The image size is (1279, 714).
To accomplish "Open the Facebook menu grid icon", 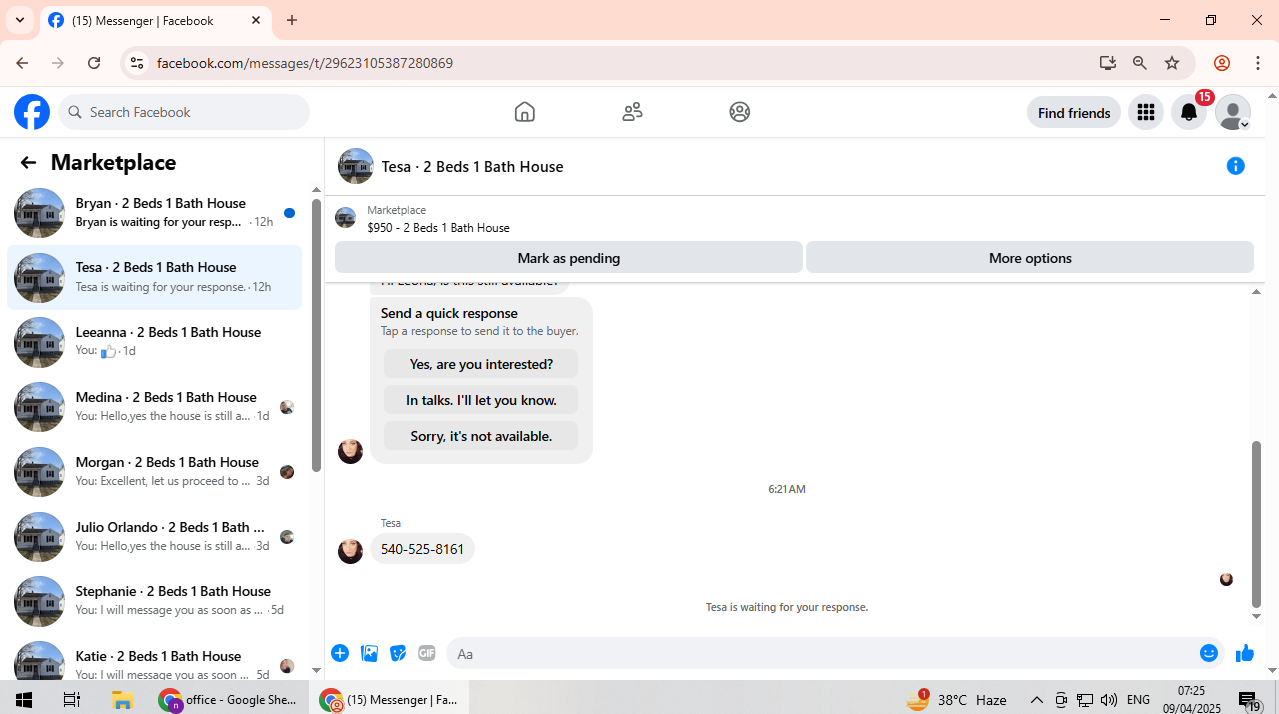I will (x=1146, y=112).
